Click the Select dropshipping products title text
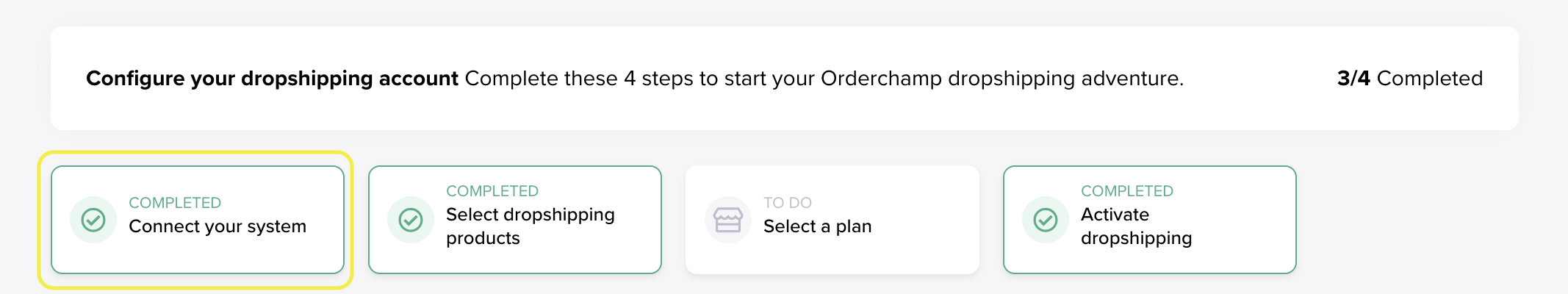The height and width of the screenshot is (294, 1568). coord(531,226)
